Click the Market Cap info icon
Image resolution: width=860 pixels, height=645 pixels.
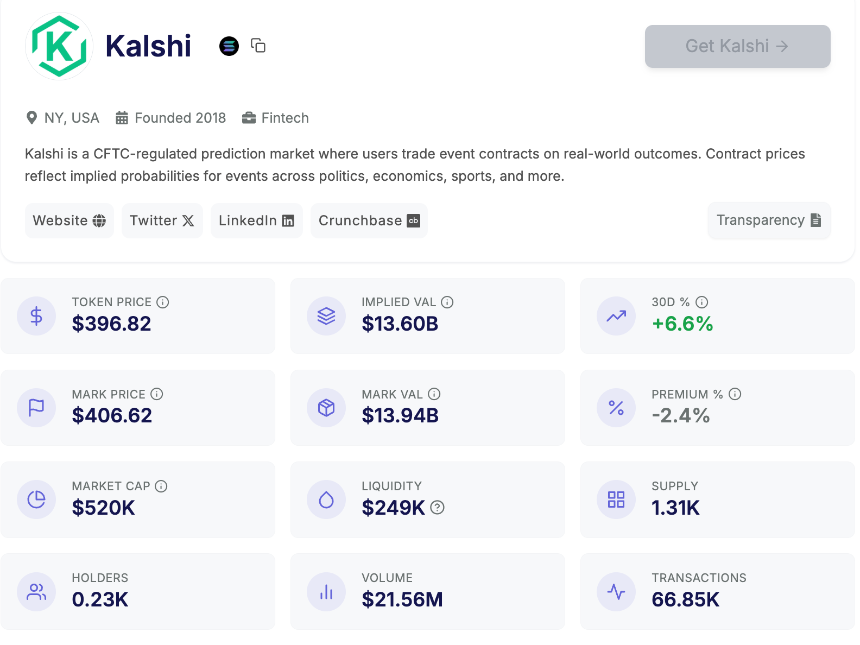[161, 486]
